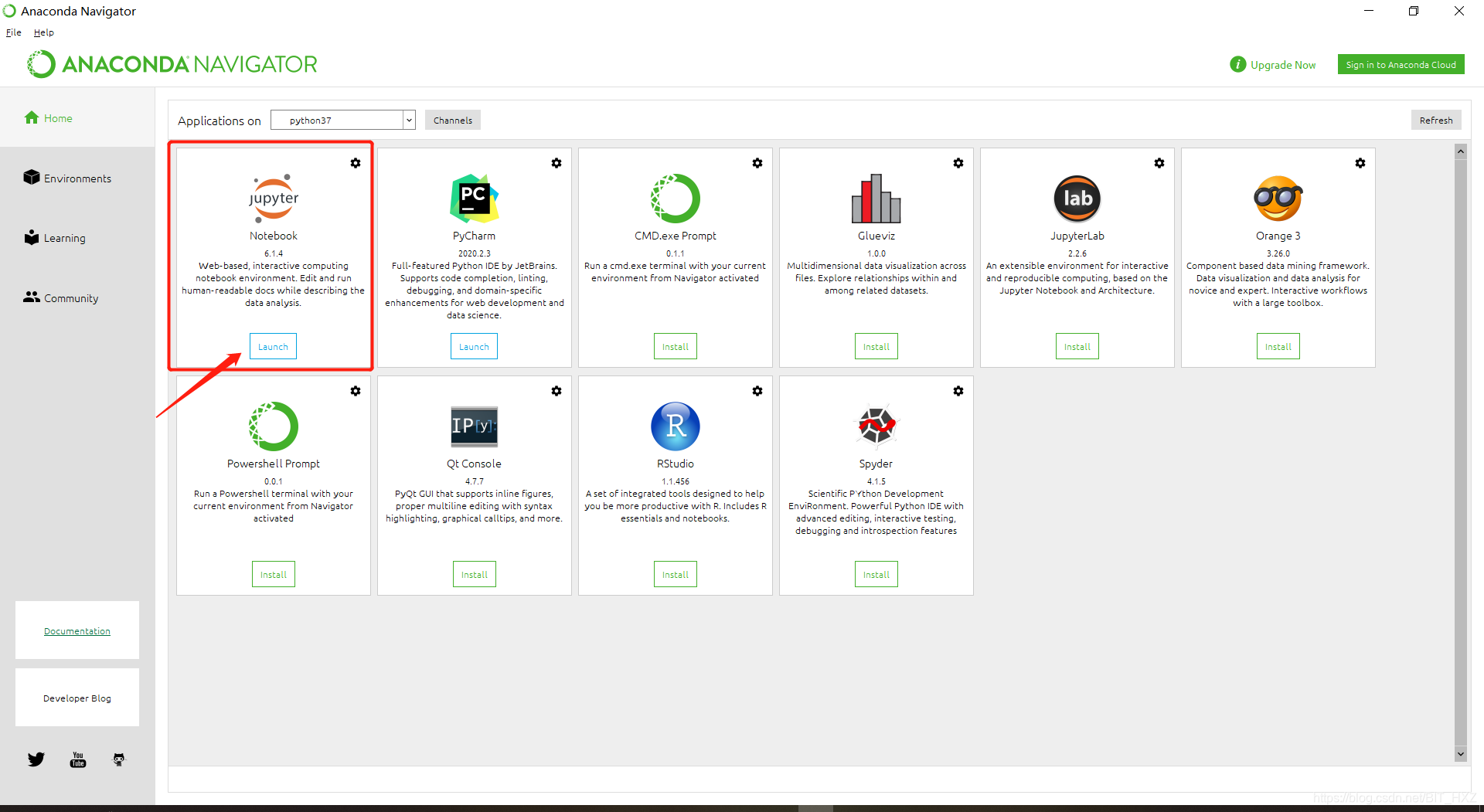Open Anaconda YouTube channel icon
Image resolution: width=1484 pixels, height=812 pixels.
(x=78, y=759)
